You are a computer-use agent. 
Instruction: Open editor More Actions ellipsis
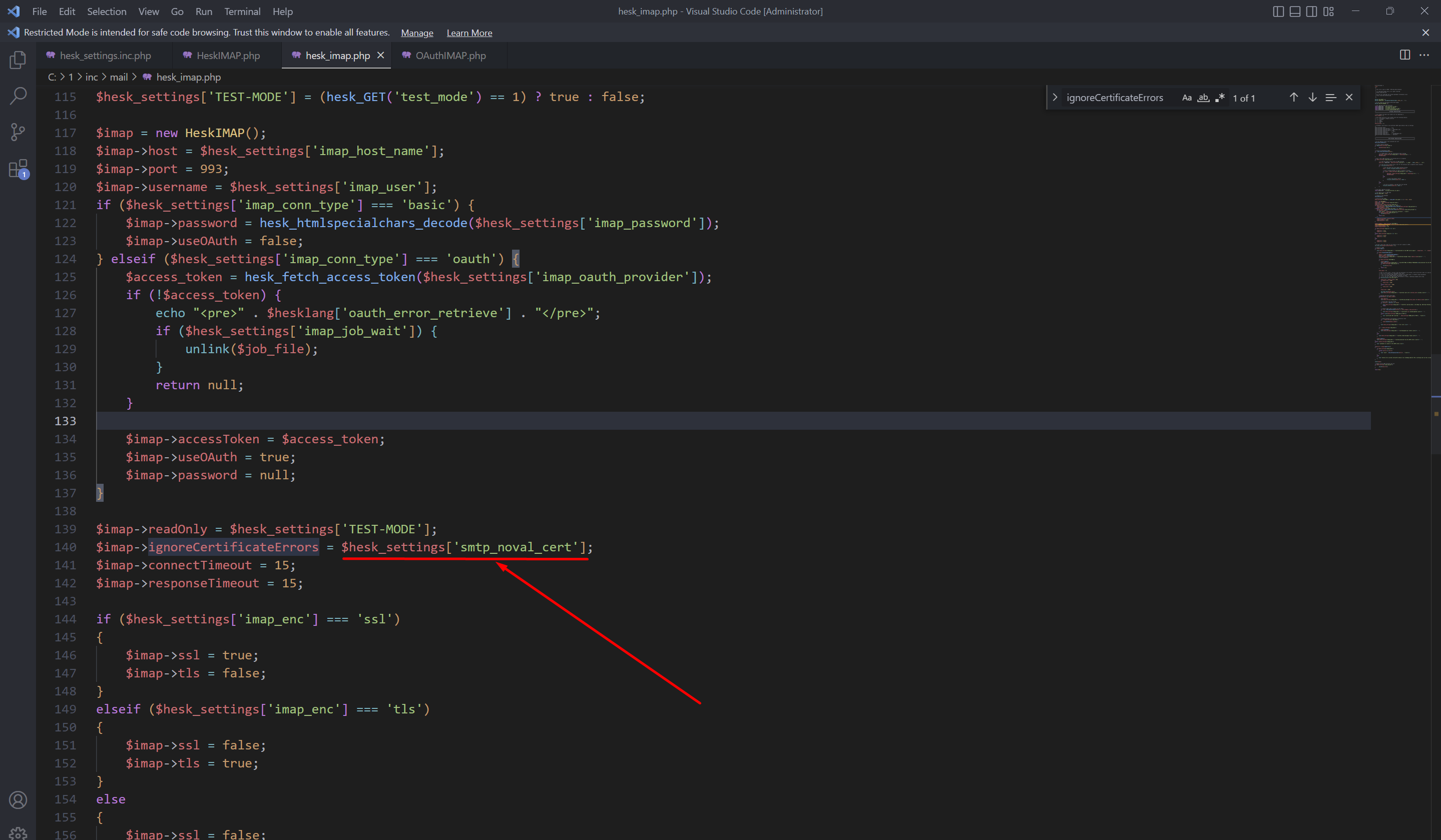pos(1424,55)
